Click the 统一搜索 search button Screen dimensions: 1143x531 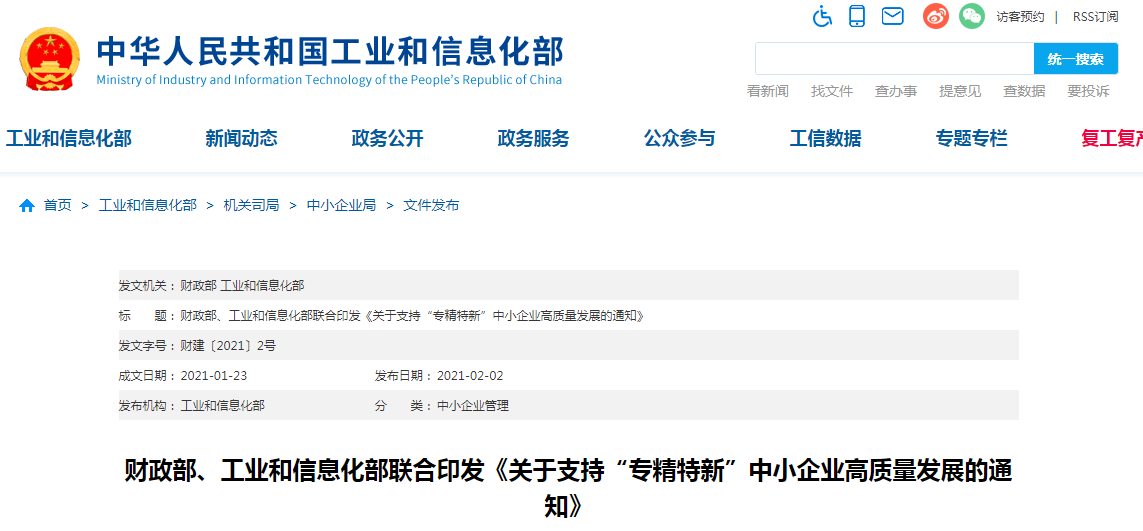1075,59
